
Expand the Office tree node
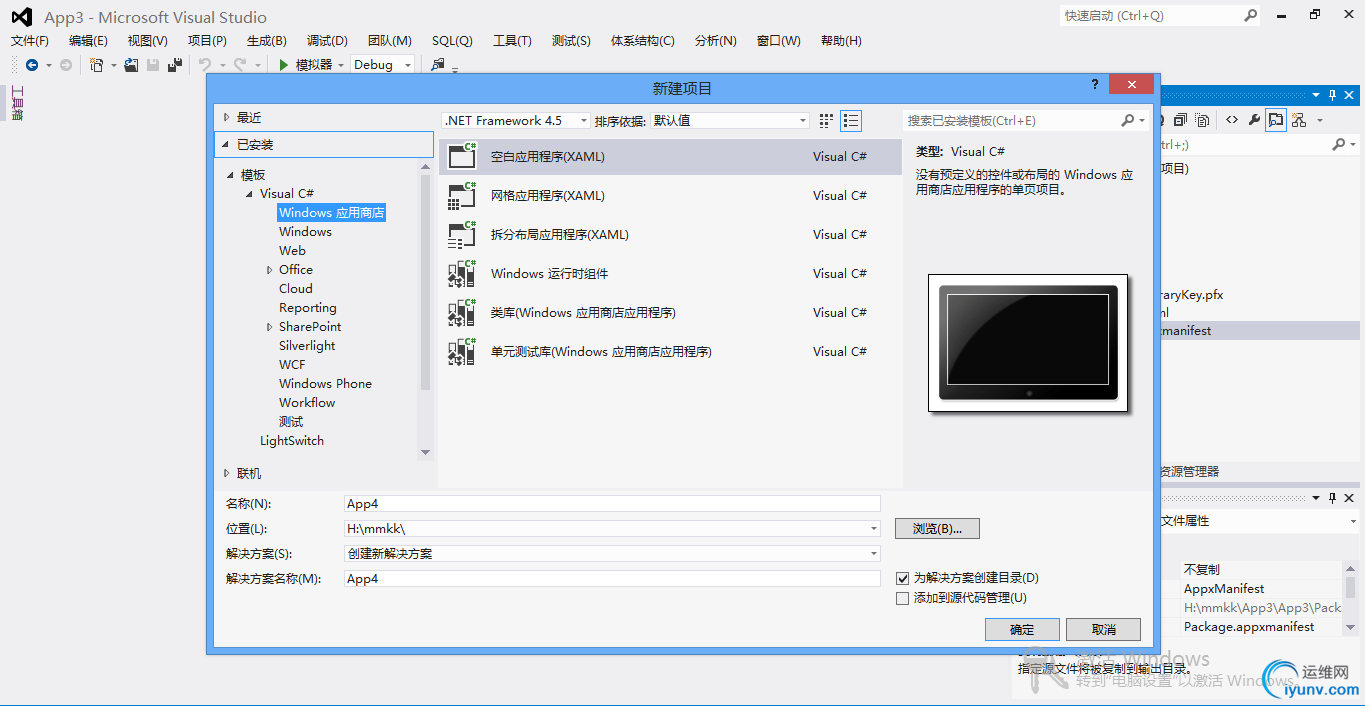click(270, 270)
